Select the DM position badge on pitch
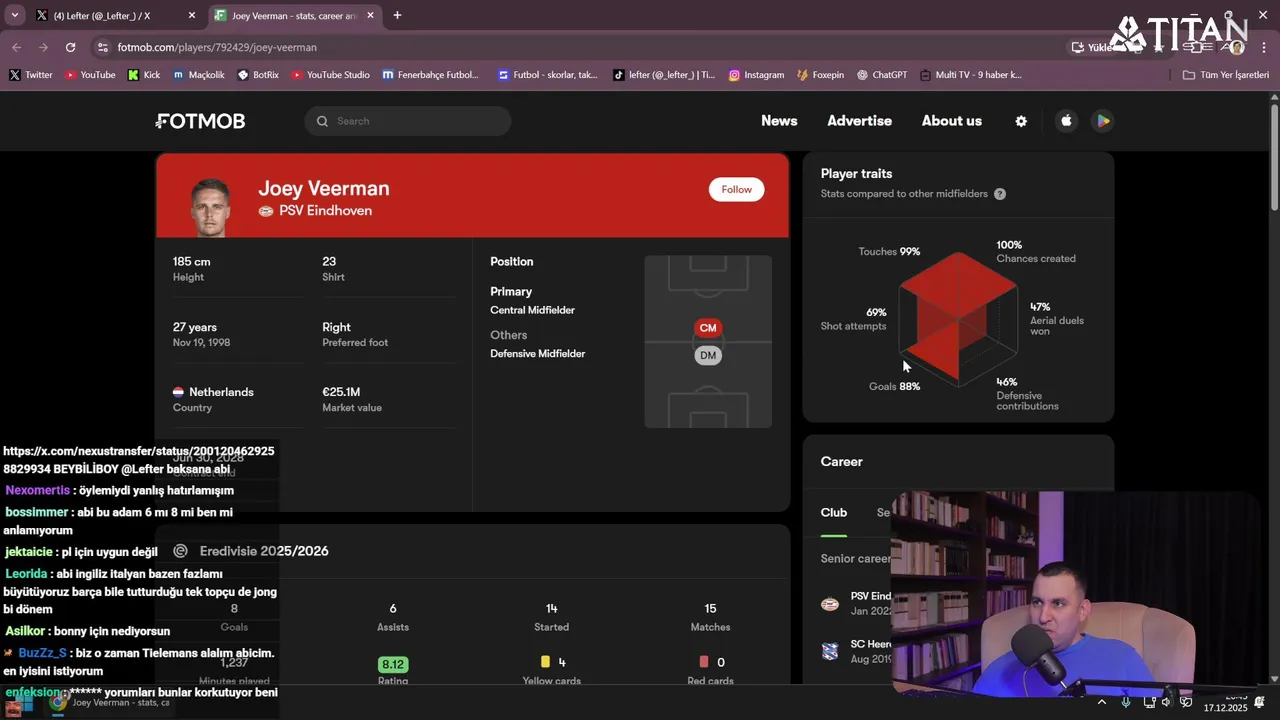The height and width of the screenshot is (720, 1280). 708,355
